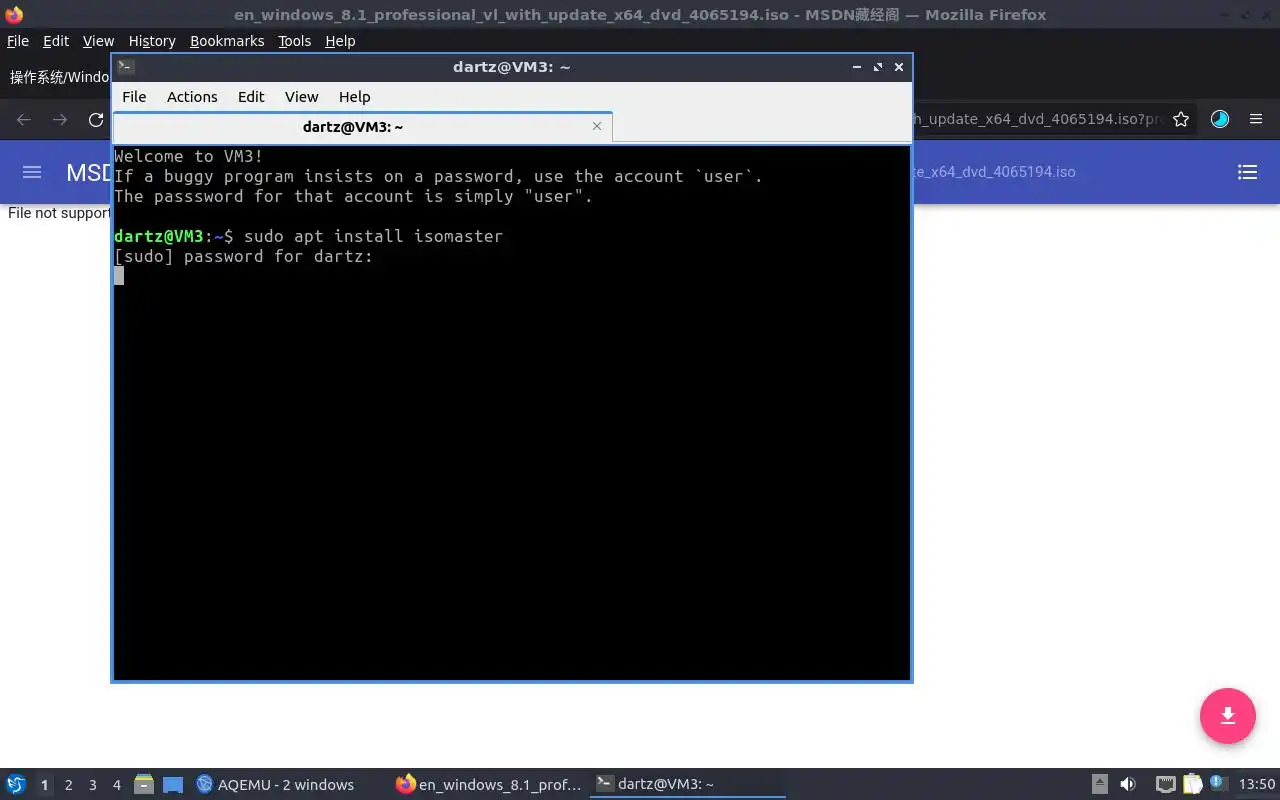
Task: Open the system start menu
Action: [16, 784]
